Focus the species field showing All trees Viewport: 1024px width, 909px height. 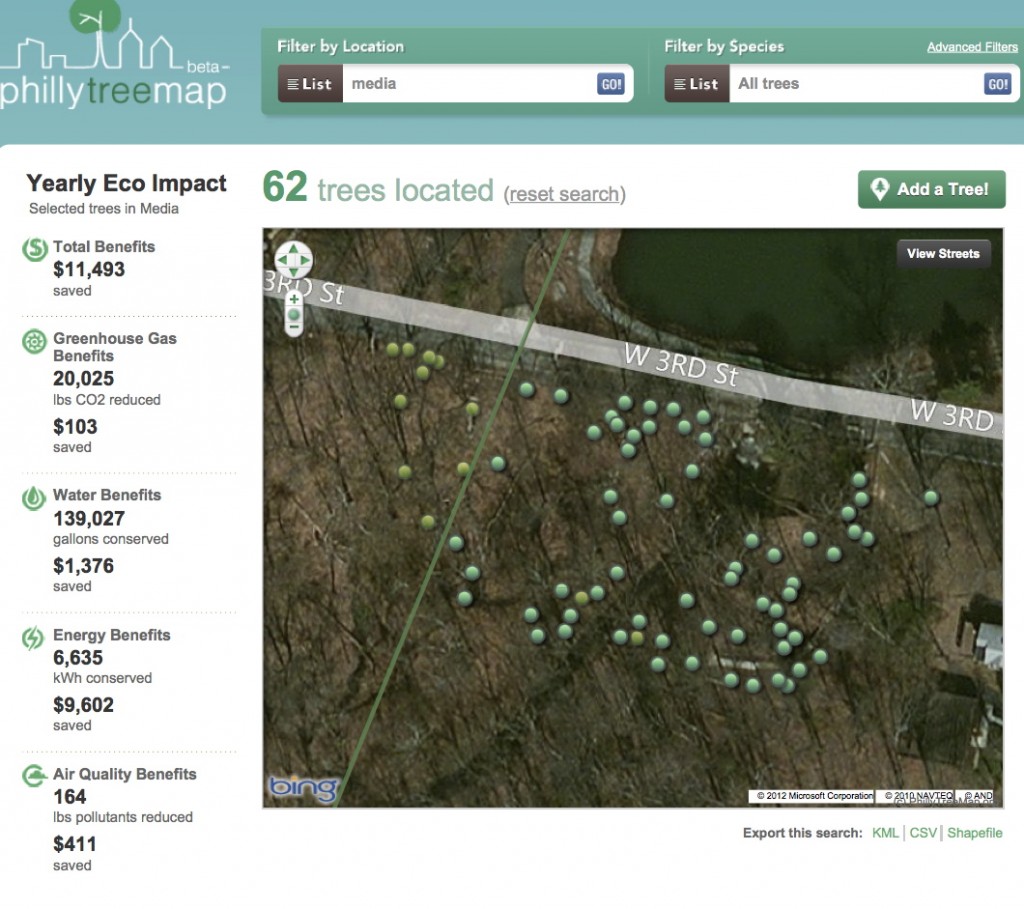(856, 84)
